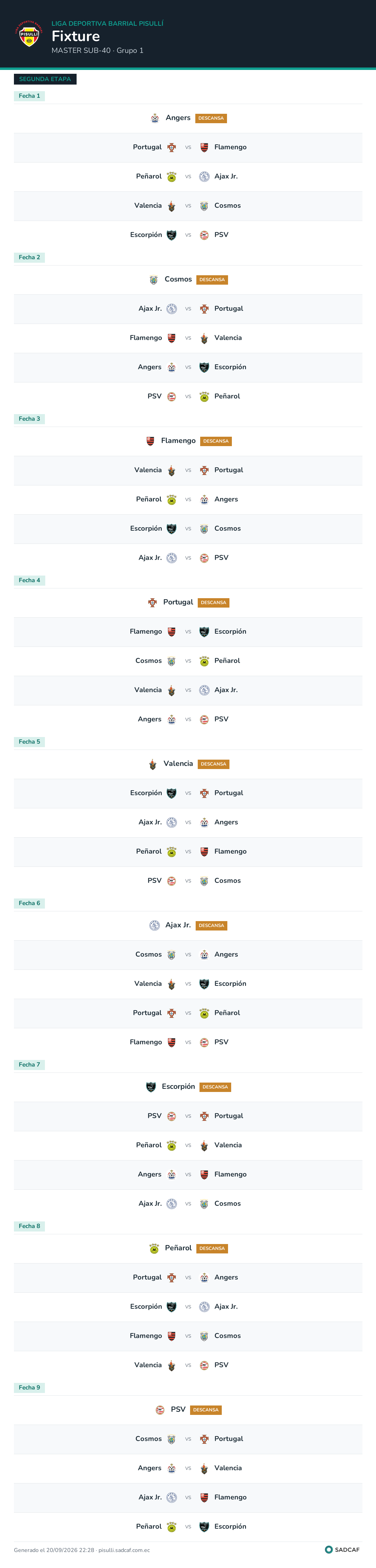
Task: Click PSV crest in Fecha 9 descansa row
Action: pos(160,1410)
